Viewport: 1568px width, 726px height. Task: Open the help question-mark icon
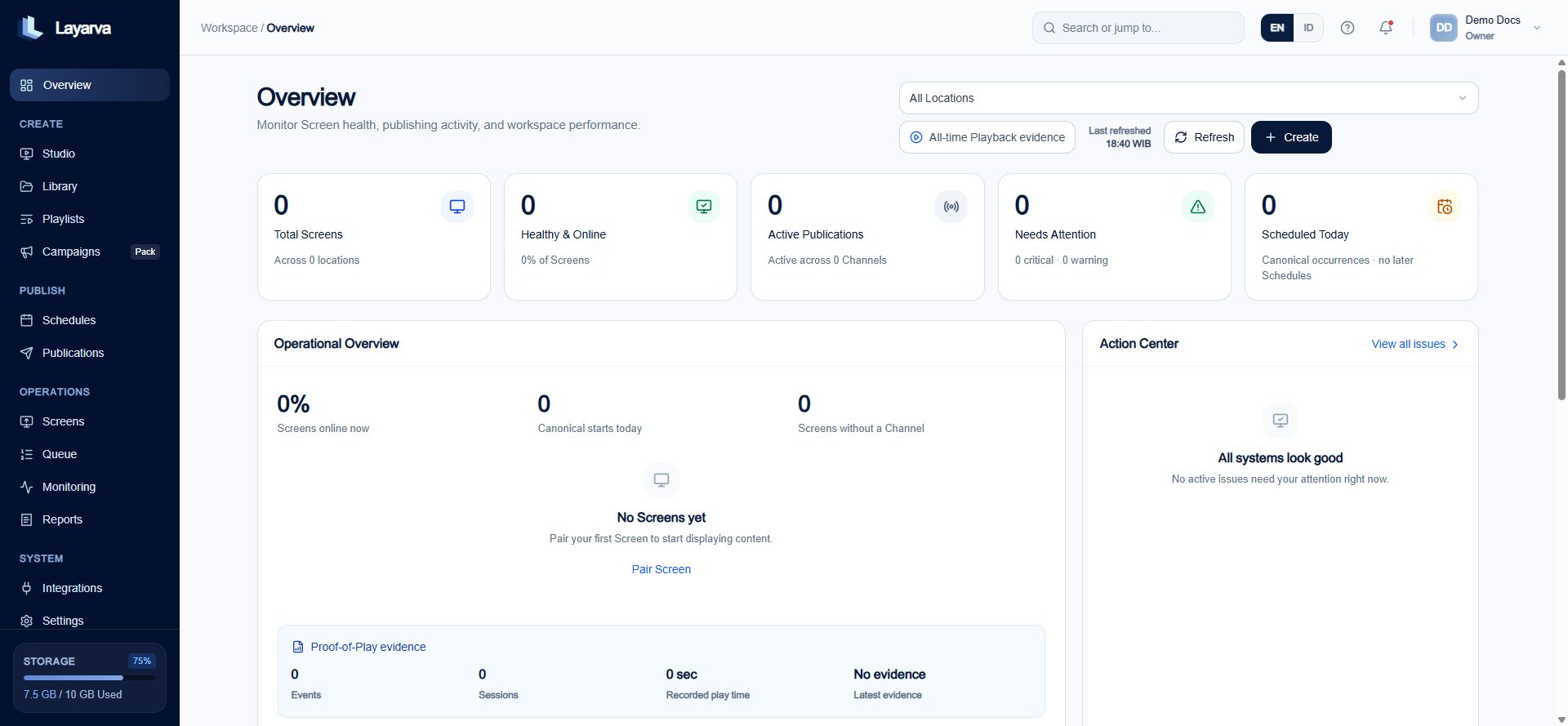click(1347, 28)
